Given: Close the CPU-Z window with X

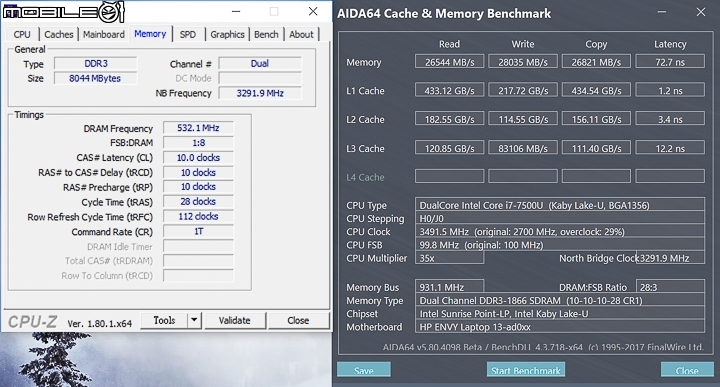Looking at the screenshot, I should coord(313,11).
